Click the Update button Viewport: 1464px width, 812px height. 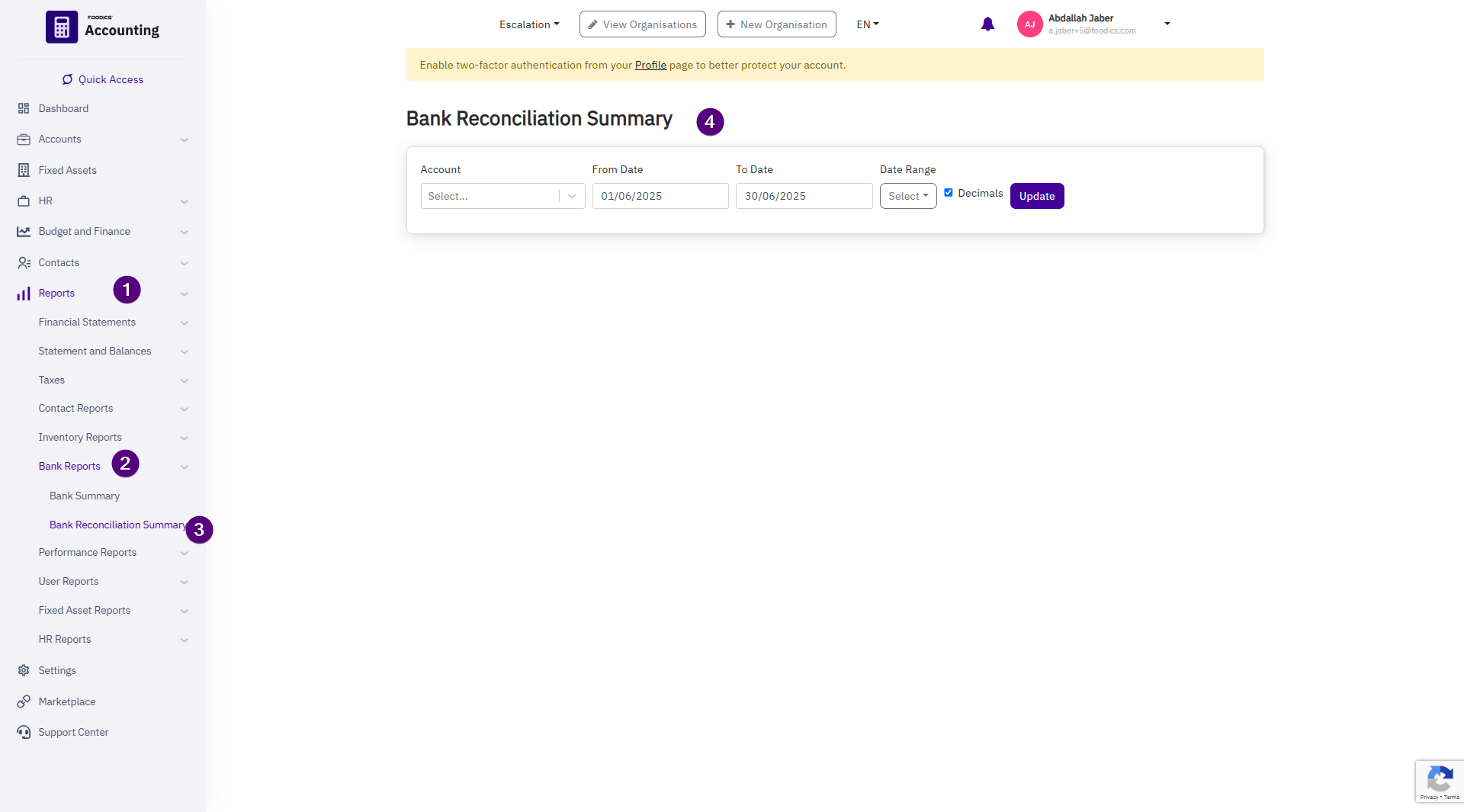pos(1036,196)
